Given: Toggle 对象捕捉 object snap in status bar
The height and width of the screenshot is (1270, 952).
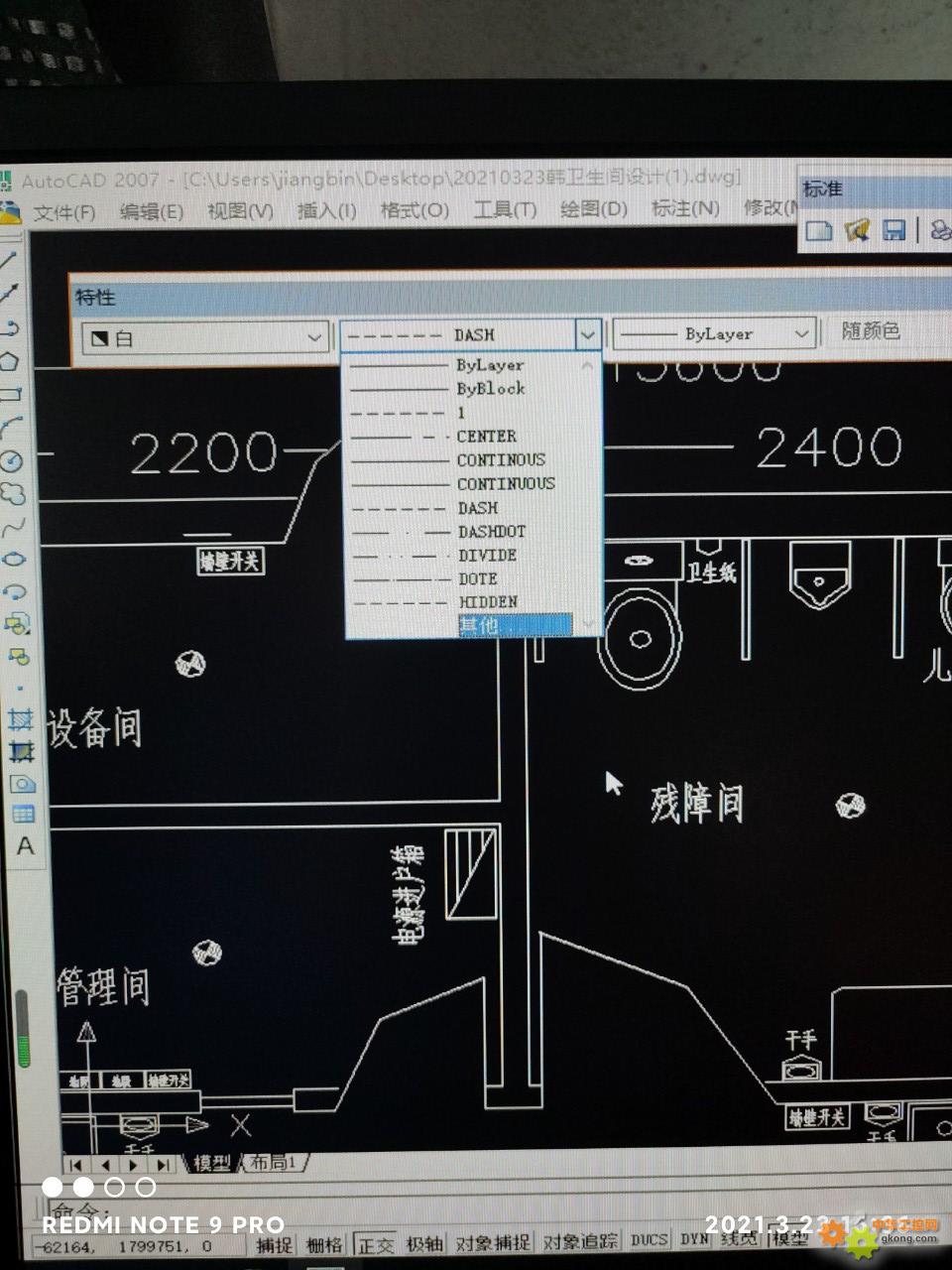Looking at the screenshot, I should (x=493, y=1242).
